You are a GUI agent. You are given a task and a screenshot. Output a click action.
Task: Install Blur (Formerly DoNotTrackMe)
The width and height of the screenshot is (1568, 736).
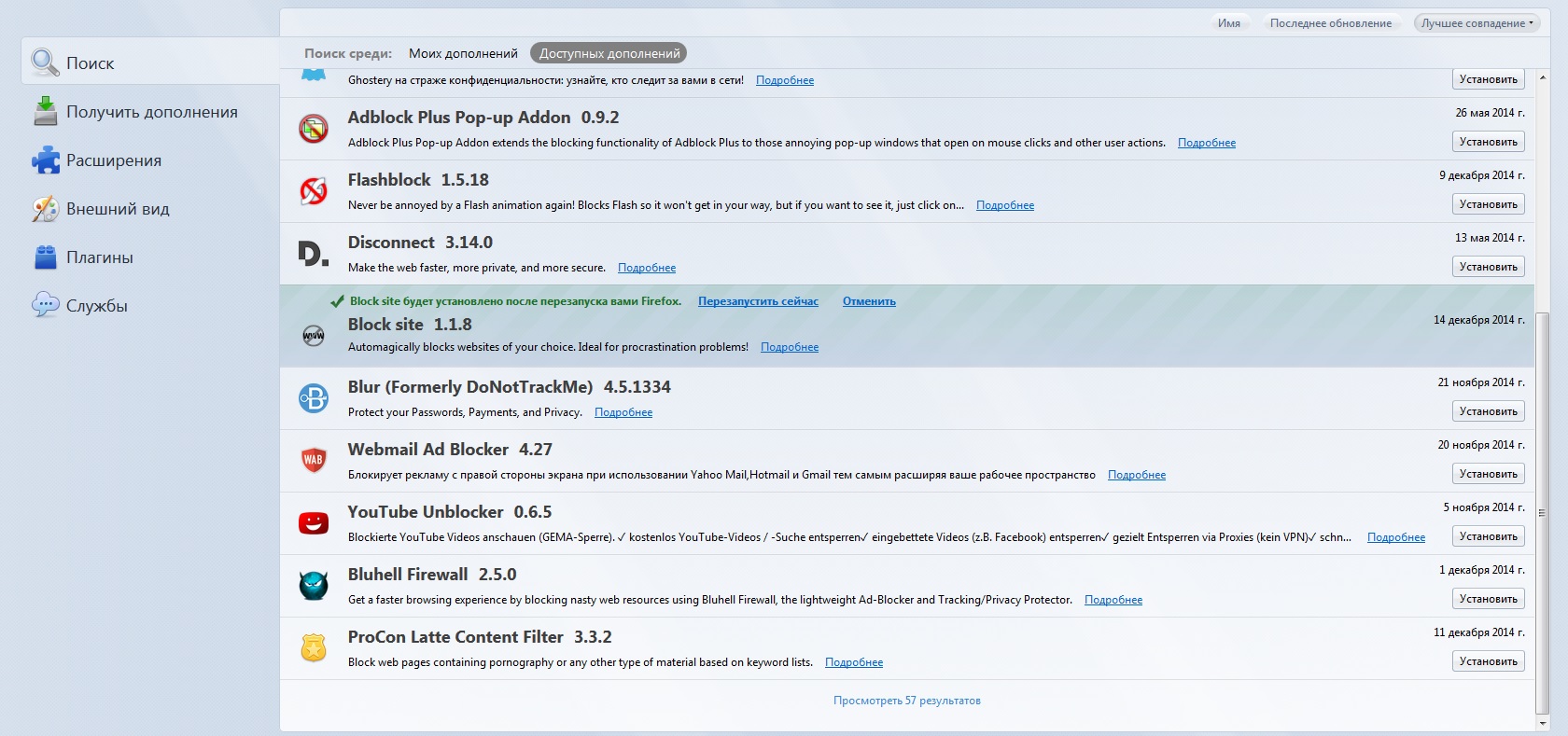coord(1489,411)
